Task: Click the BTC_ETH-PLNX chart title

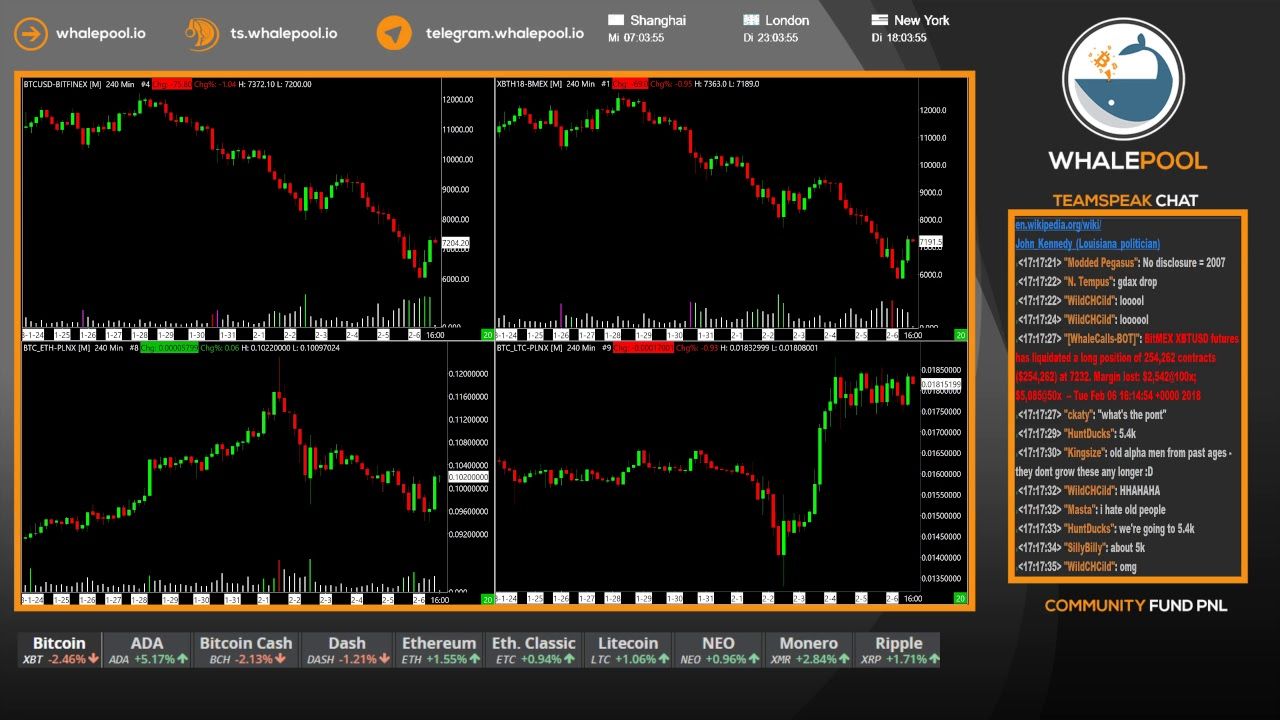Action: [x=57, y=348]
